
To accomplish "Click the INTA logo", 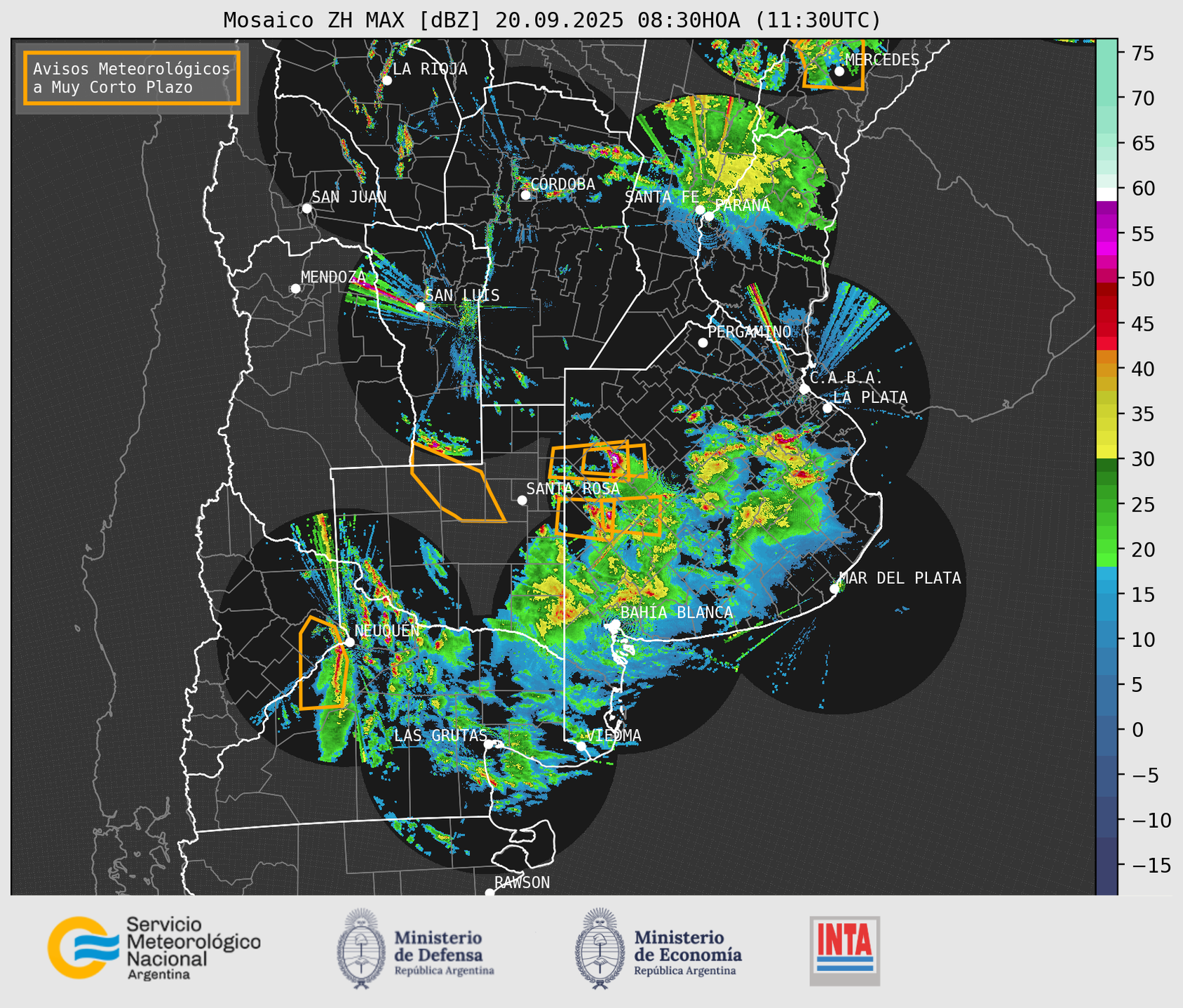I will (844, 951).
